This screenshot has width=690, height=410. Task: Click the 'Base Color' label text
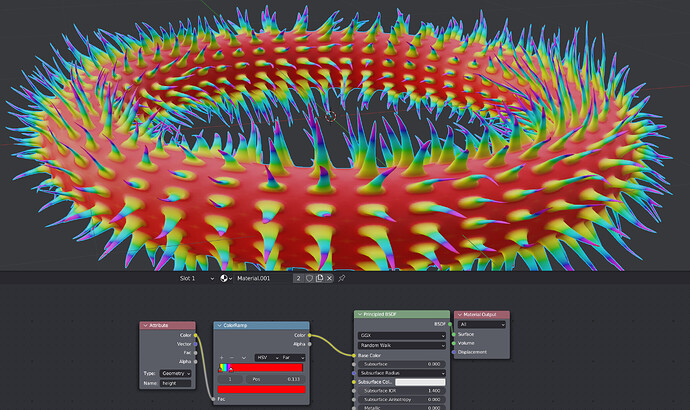click(x=369, y=355)
